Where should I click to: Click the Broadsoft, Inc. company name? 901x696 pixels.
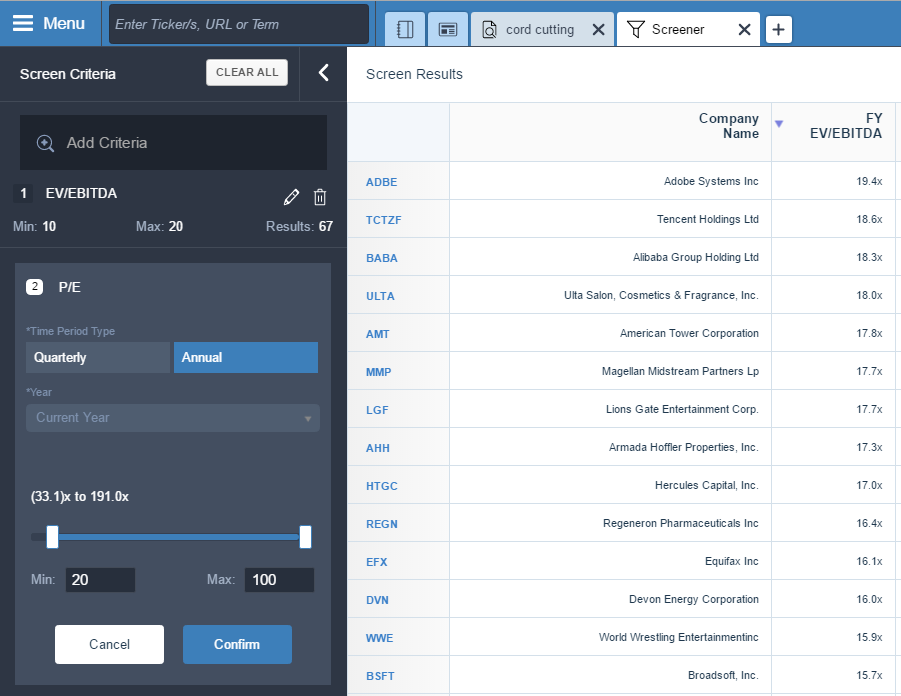point(723,675)
